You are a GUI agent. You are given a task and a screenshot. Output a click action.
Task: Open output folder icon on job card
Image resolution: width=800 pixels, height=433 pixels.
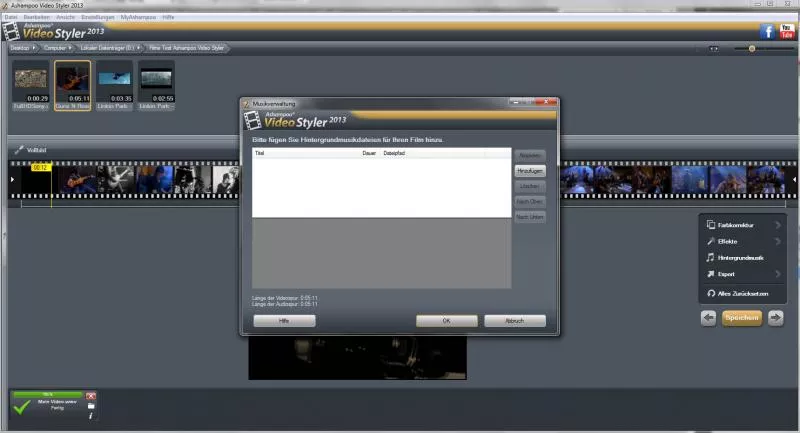tap(91, 406)
